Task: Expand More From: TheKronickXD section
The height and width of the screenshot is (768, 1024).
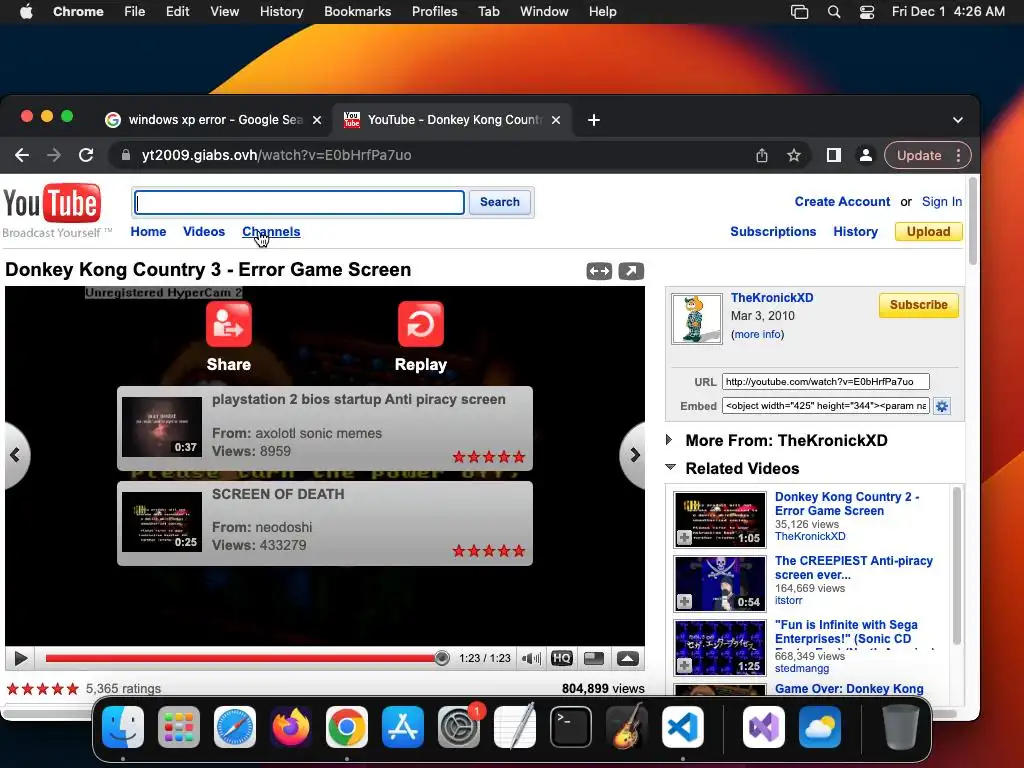Action: point(669,440)
